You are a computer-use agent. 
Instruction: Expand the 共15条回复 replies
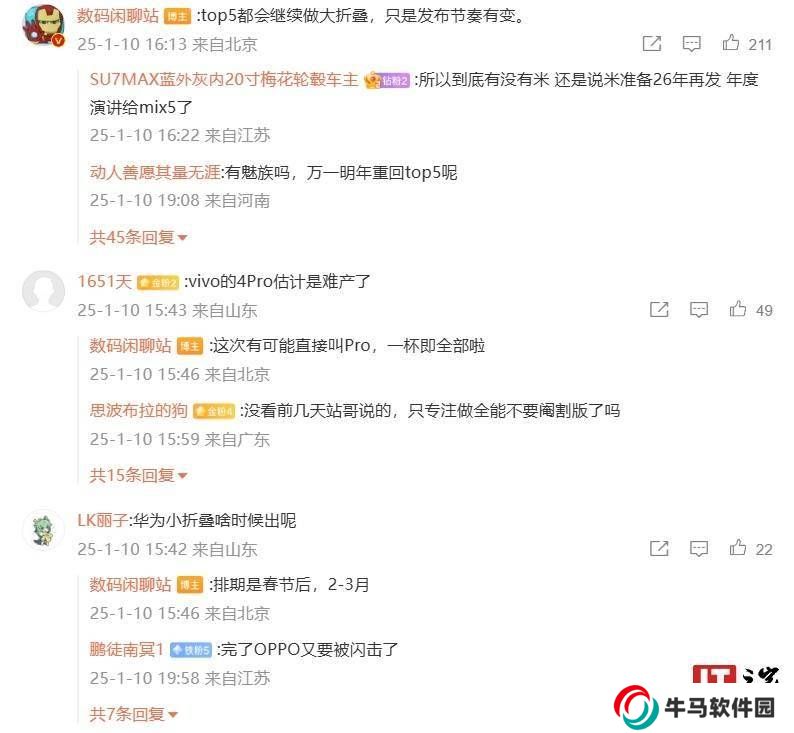(x=138, y=475)
